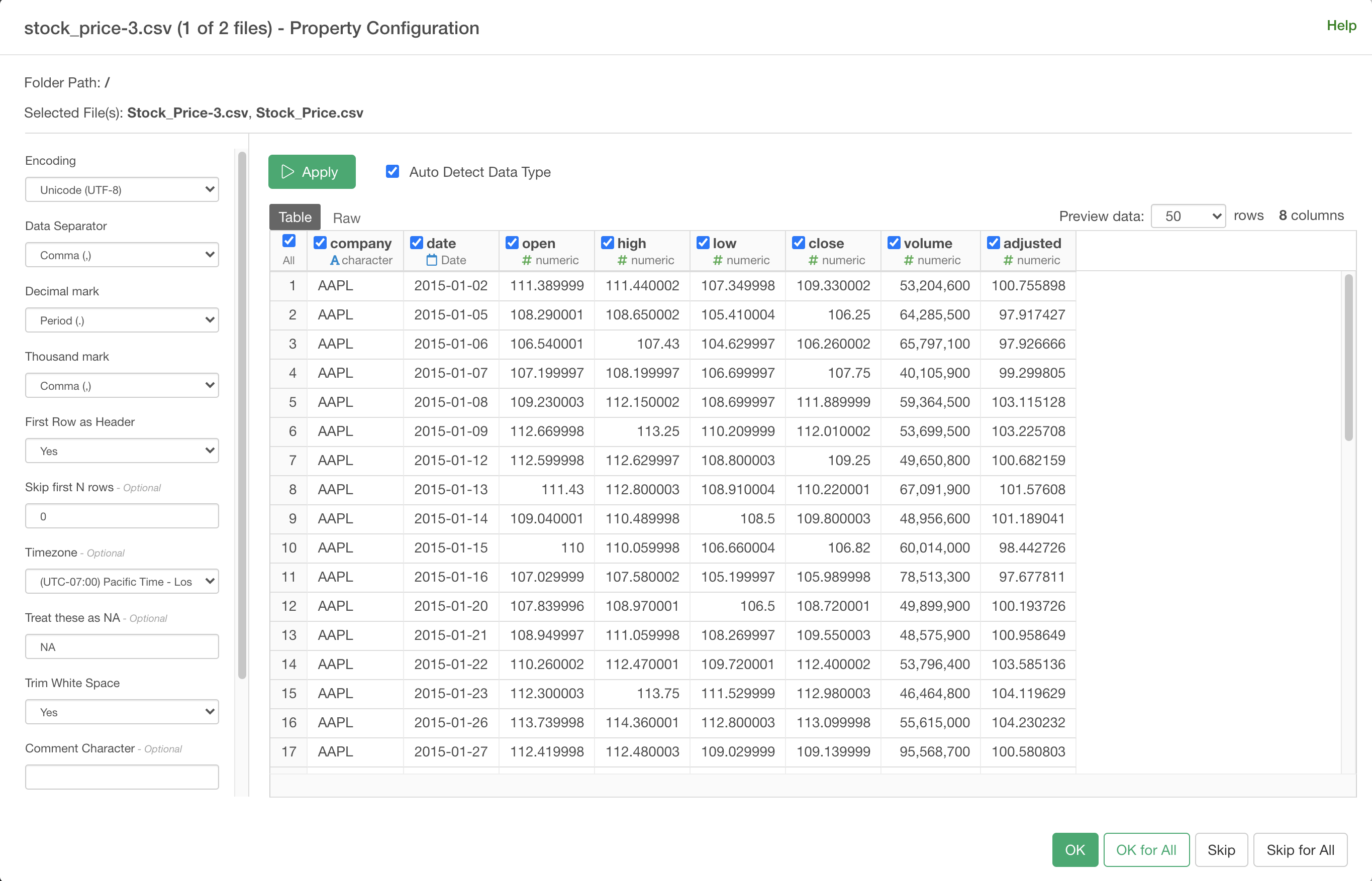Expand the Timezone dropdown
1372x881 pixels.
click(122, 581)
